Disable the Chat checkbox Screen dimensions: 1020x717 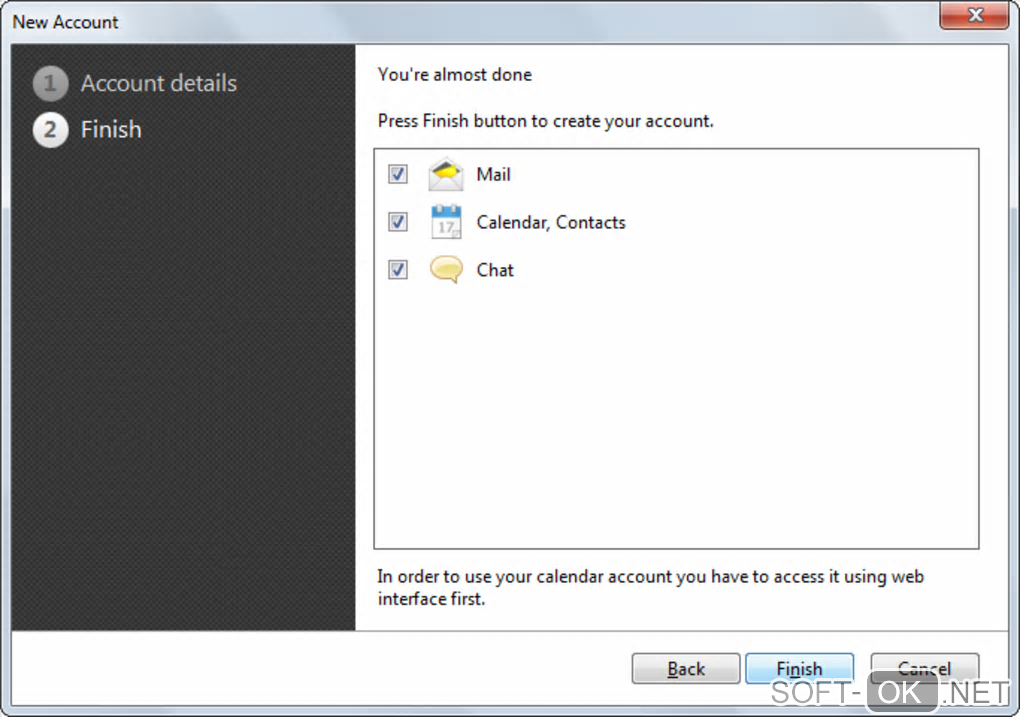click(398, 270)
